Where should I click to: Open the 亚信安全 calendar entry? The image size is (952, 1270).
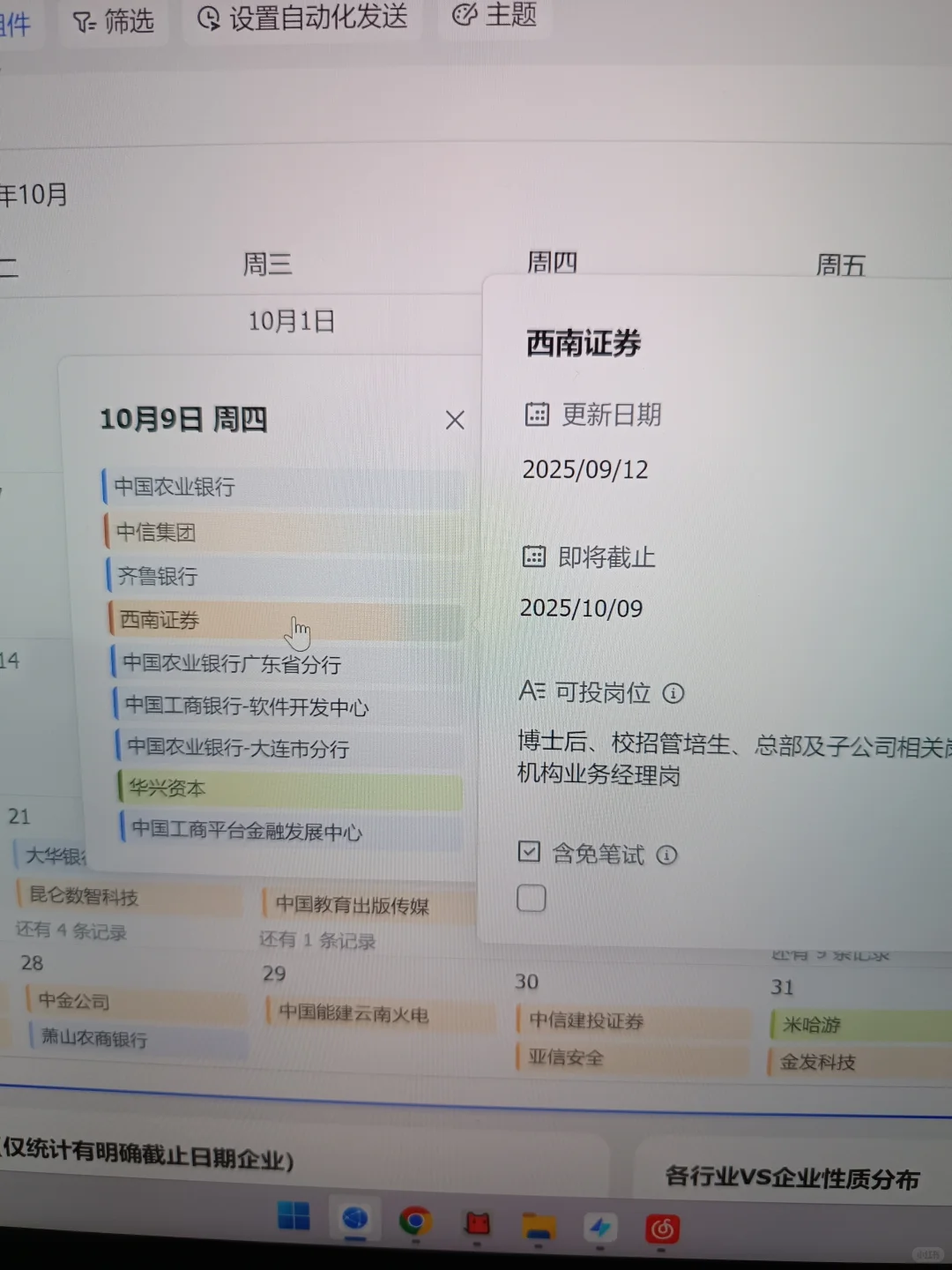[x=634, y=1057]
